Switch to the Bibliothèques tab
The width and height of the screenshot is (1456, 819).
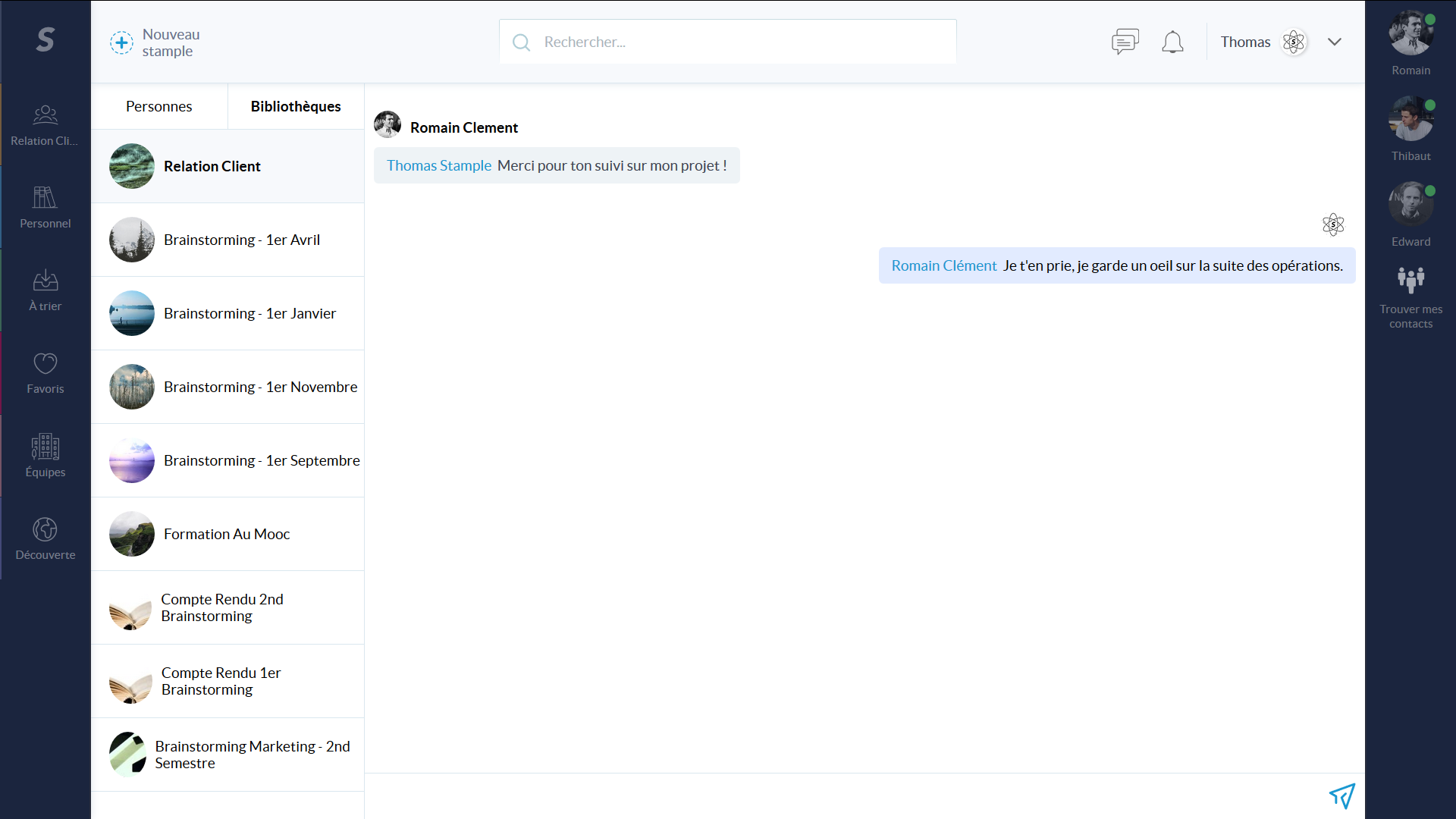pyautogui.click(x=296, y=106)
